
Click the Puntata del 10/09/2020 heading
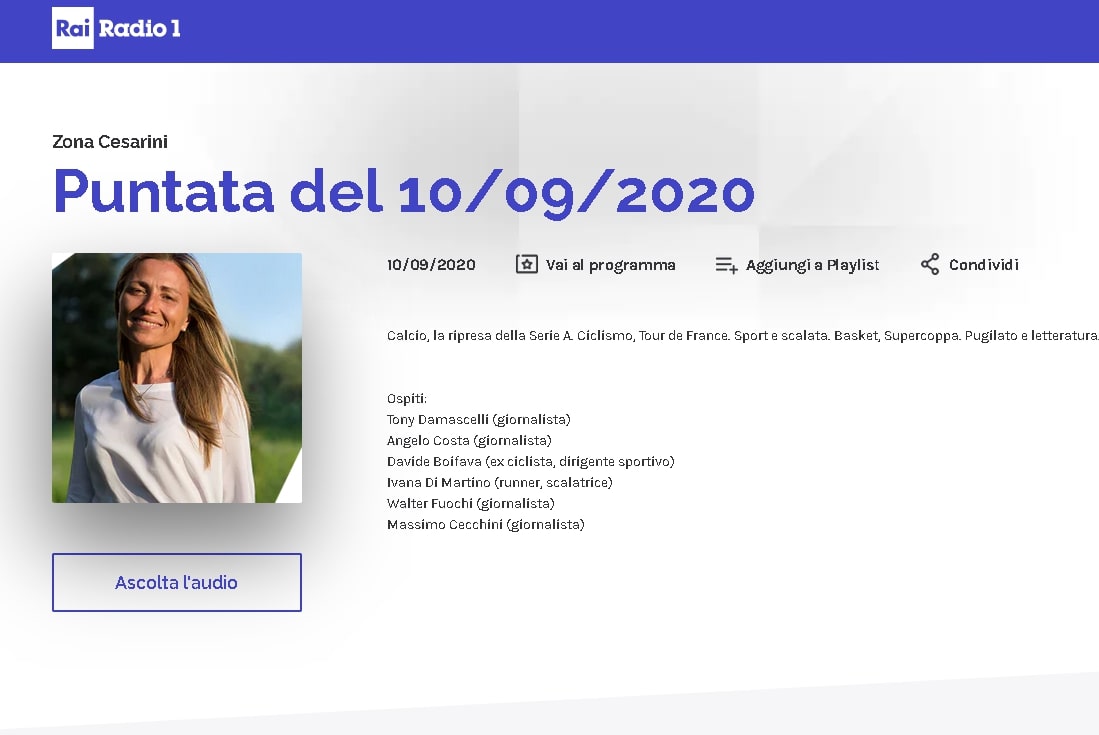click(x=404, y=191)
